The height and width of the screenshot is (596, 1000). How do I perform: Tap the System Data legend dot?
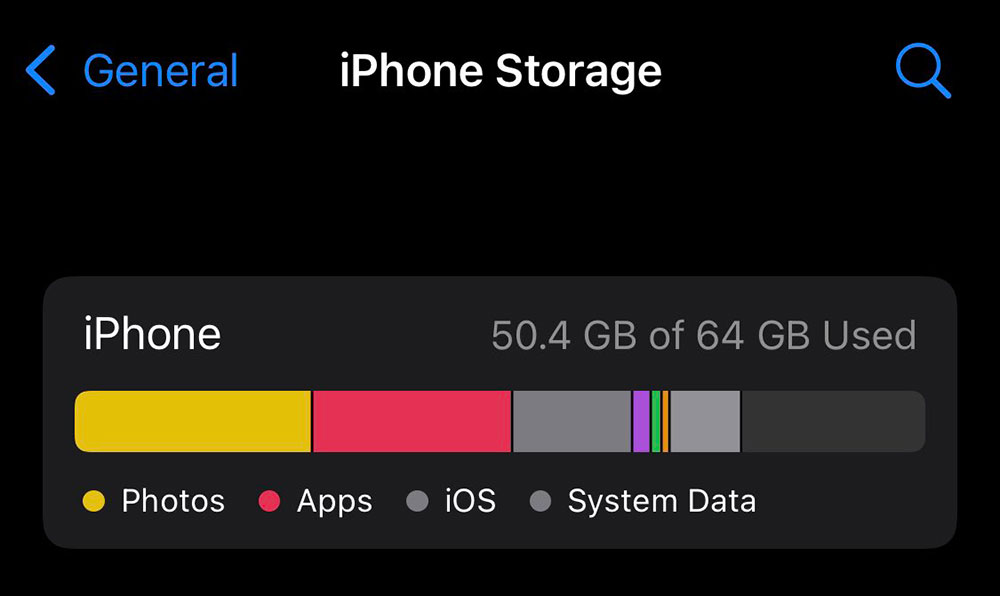[x=540, y=501]
